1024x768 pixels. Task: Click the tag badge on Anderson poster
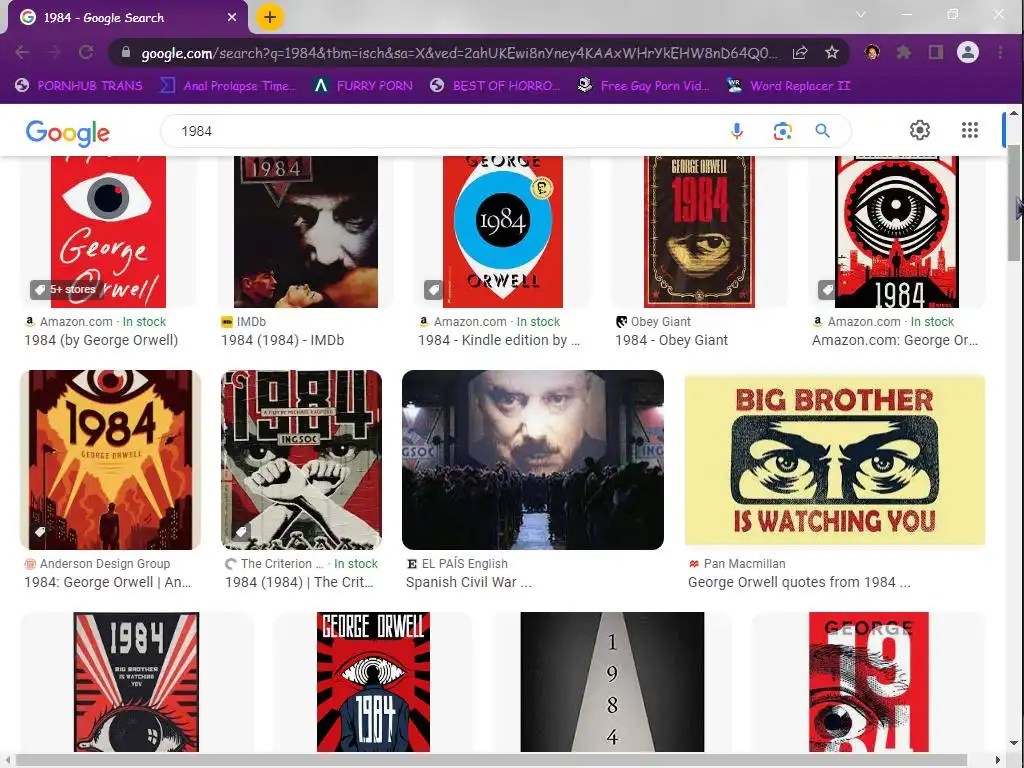click(x=40, y=532)
